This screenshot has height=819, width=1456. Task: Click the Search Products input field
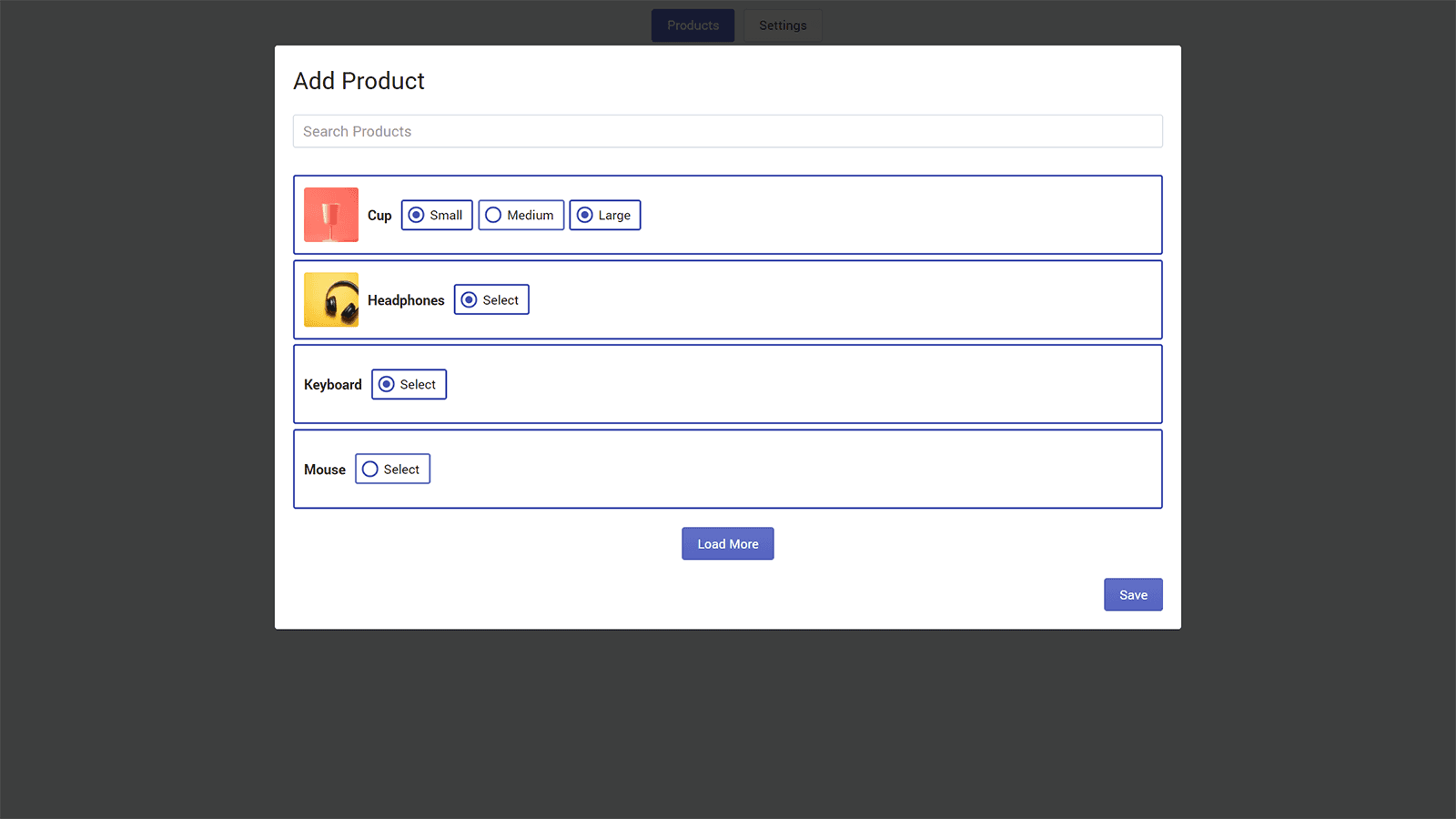[727, 131]
